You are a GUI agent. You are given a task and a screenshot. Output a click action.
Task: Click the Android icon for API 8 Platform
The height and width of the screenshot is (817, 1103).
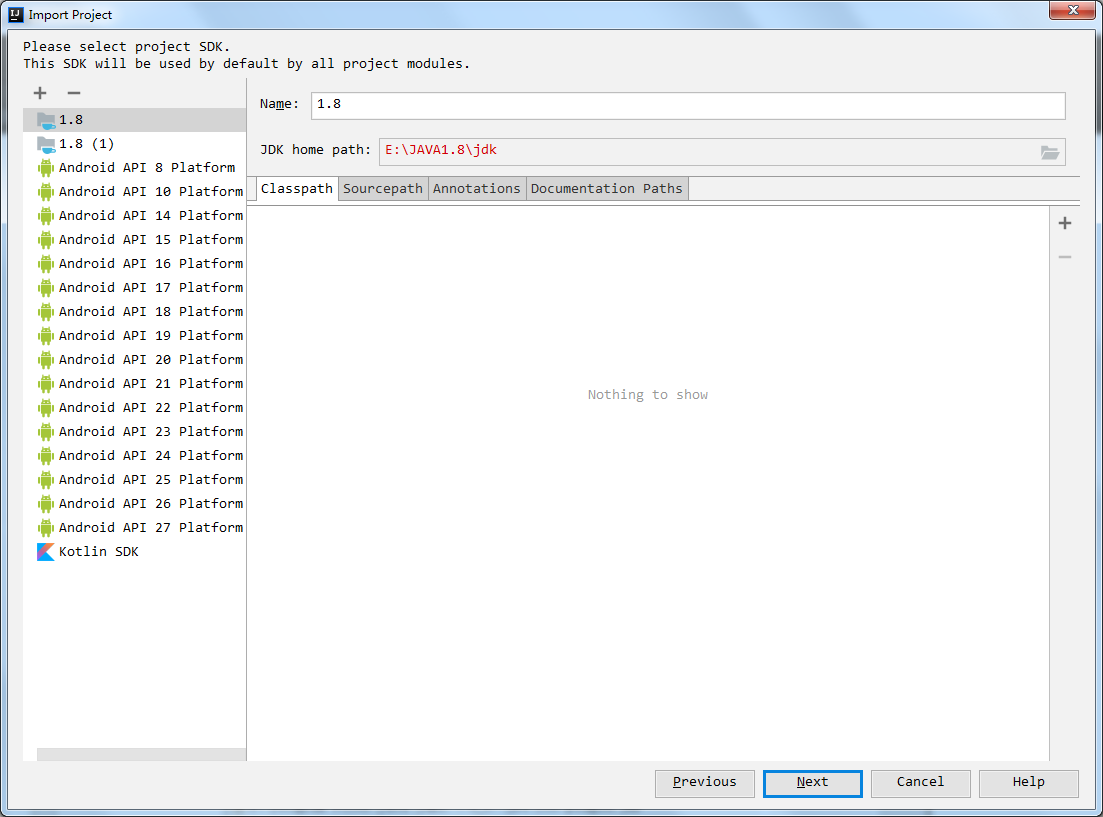pos(46,167)
